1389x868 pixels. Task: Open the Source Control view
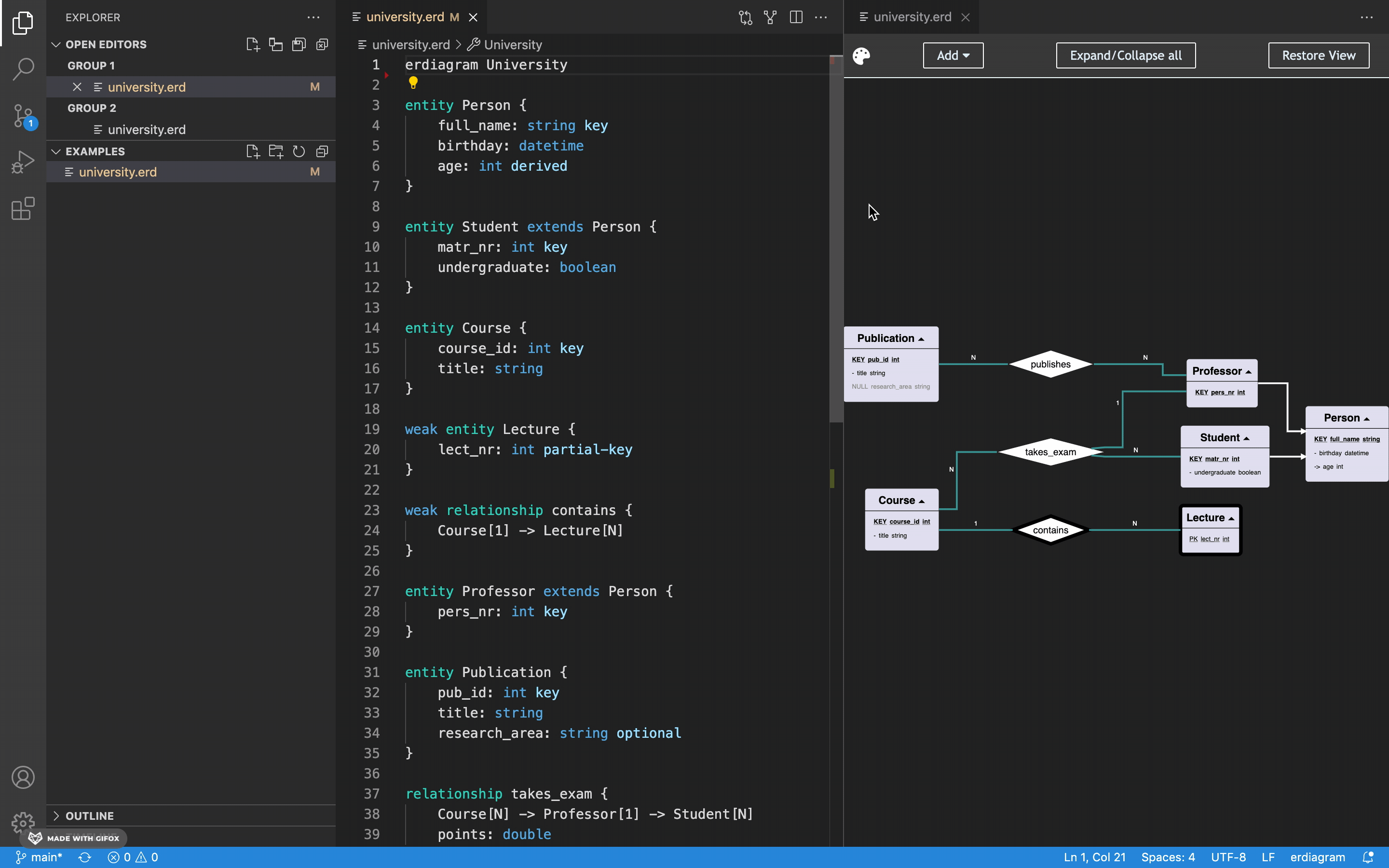(x=23, y=116)
